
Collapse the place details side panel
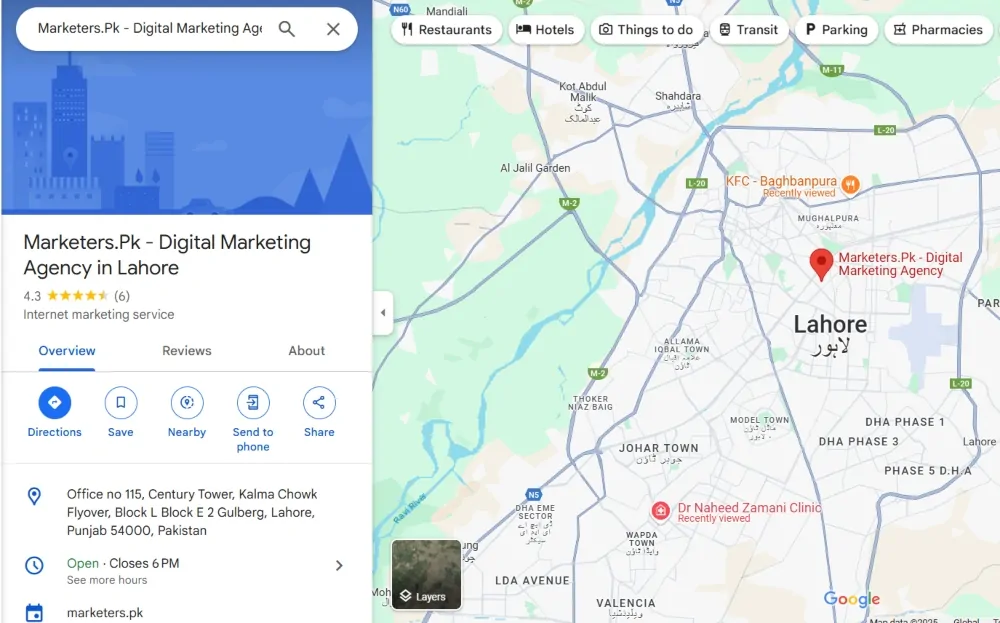click(x=383, y=313)
